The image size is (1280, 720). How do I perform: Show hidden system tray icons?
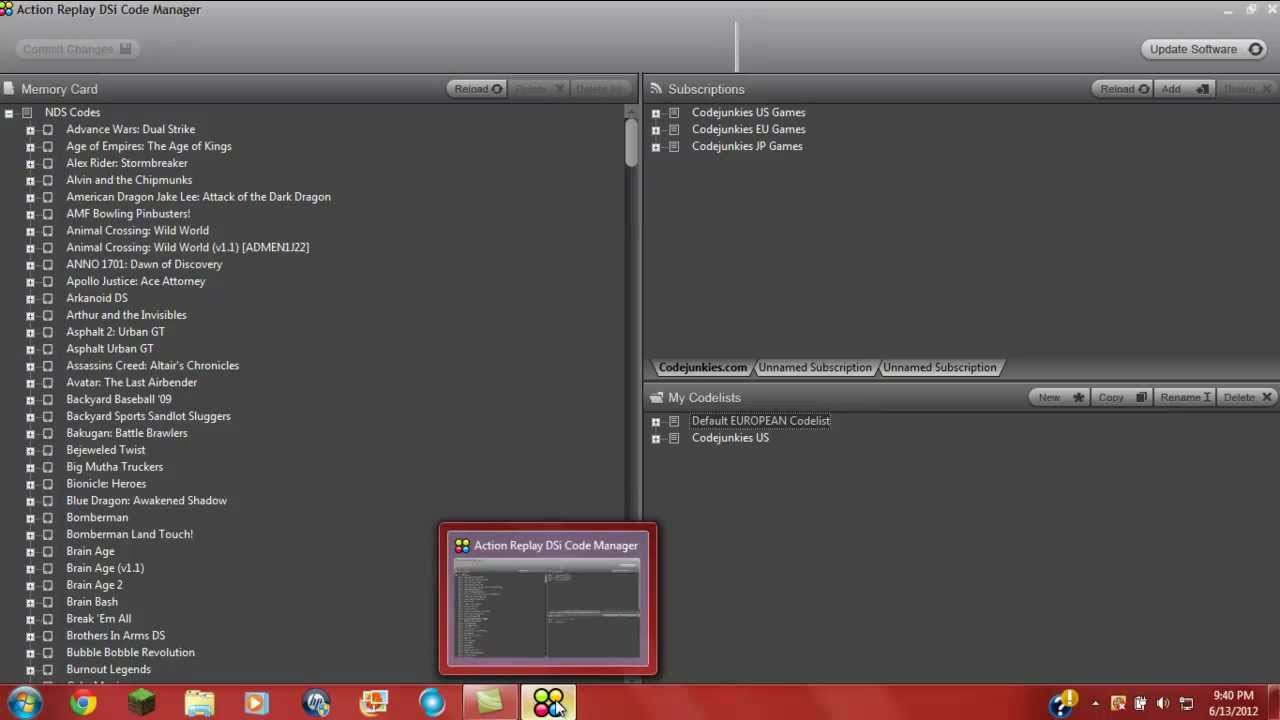1095,703
